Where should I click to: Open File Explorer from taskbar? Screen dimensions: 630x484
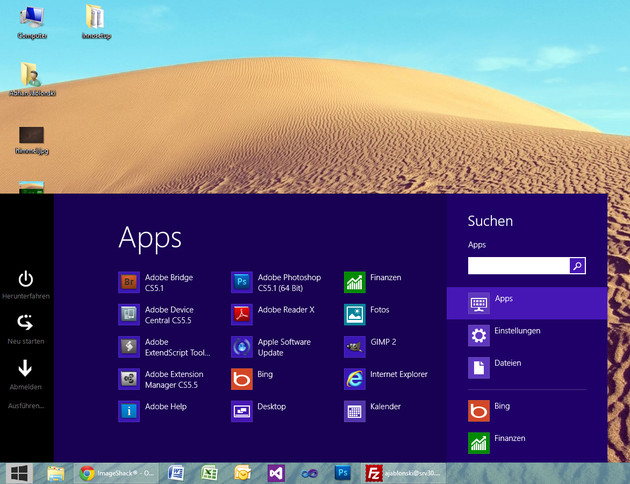tap(55, 474)
